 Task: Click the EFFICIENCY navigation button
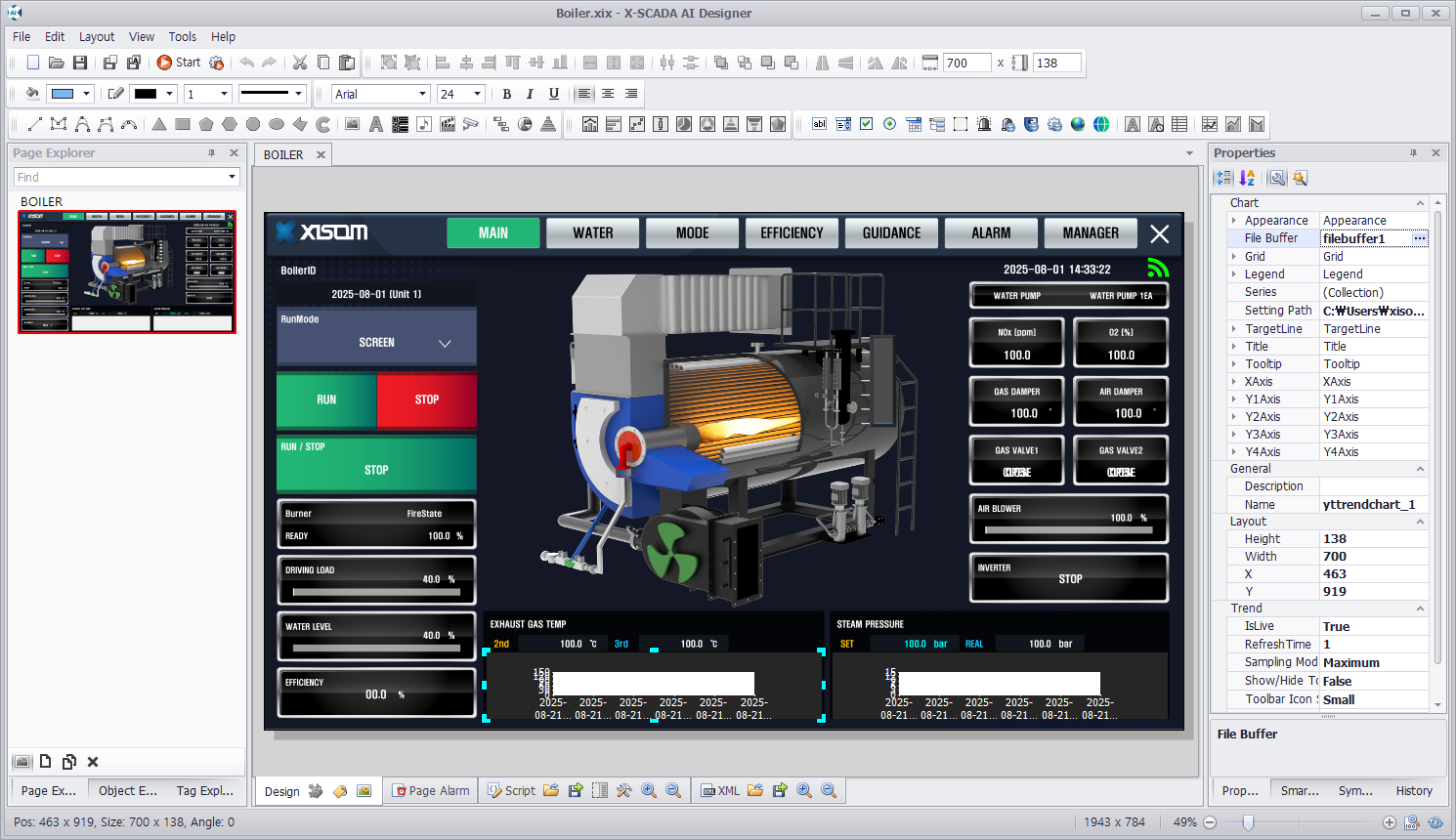point(792,233)
